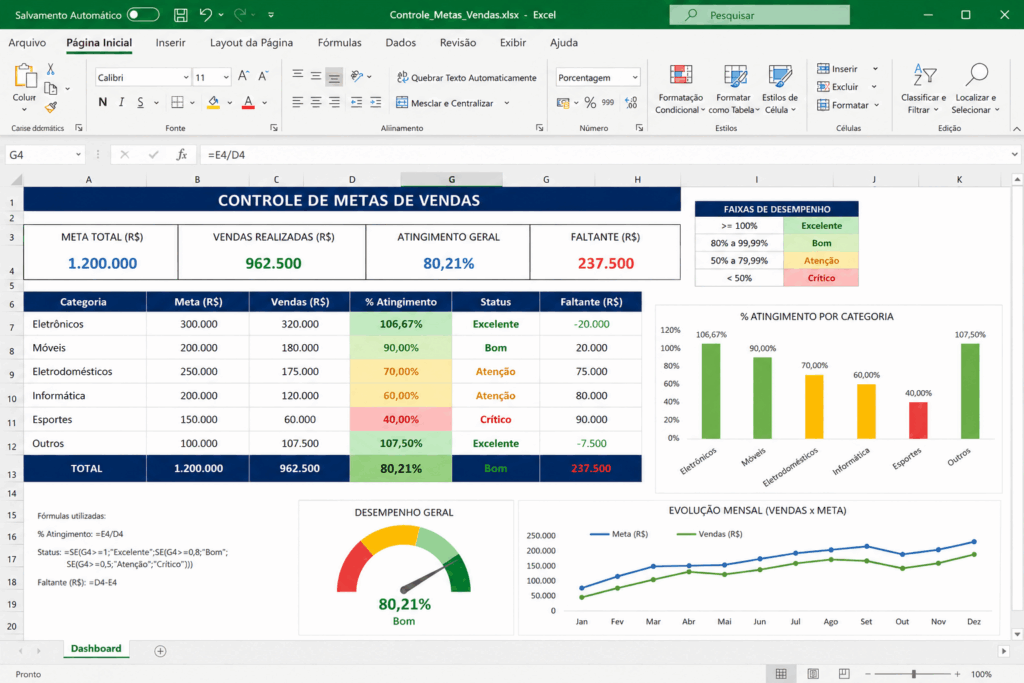Toggle bold (N) formatting
The height and width of the screenshot is (683, 1024).
point(103,102)
